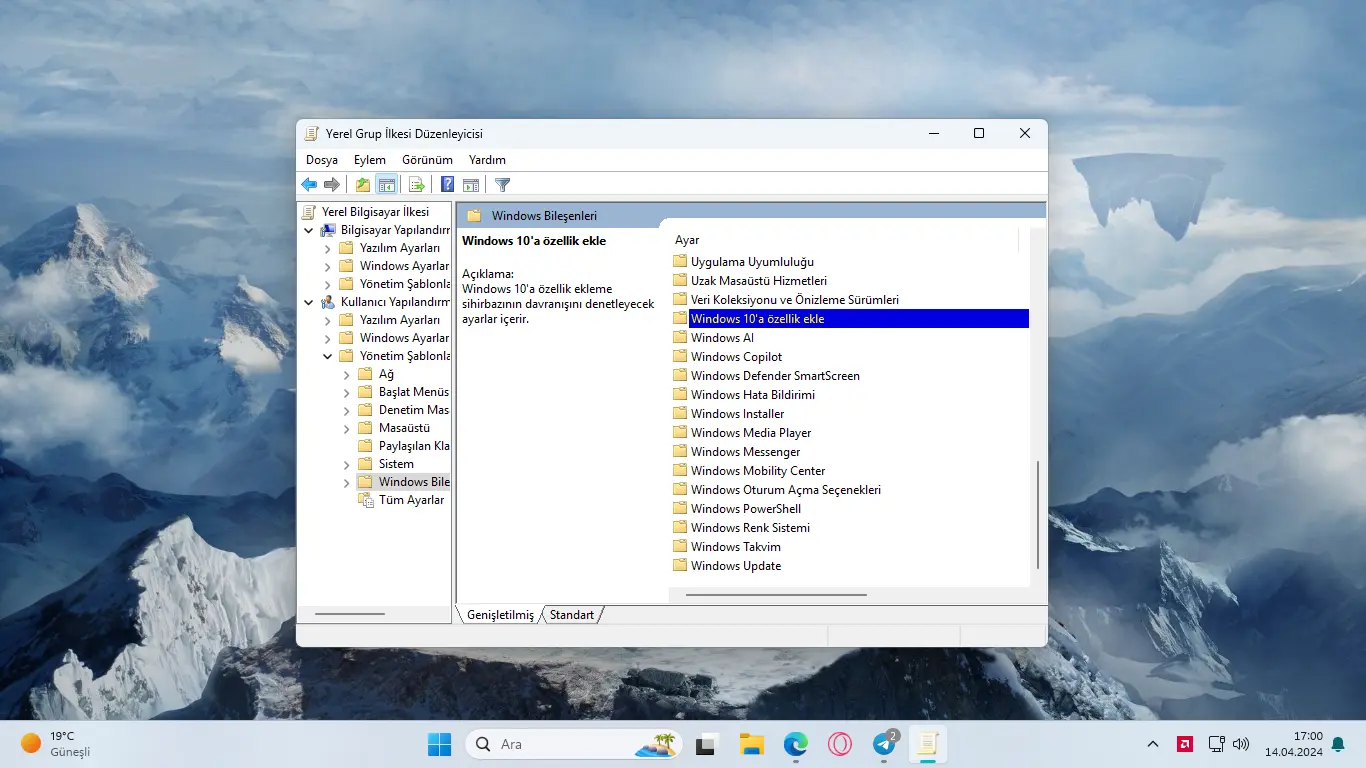Open the Yardım menu
The width and height of the screenshot is (1366, 768).
click(488, 160)
